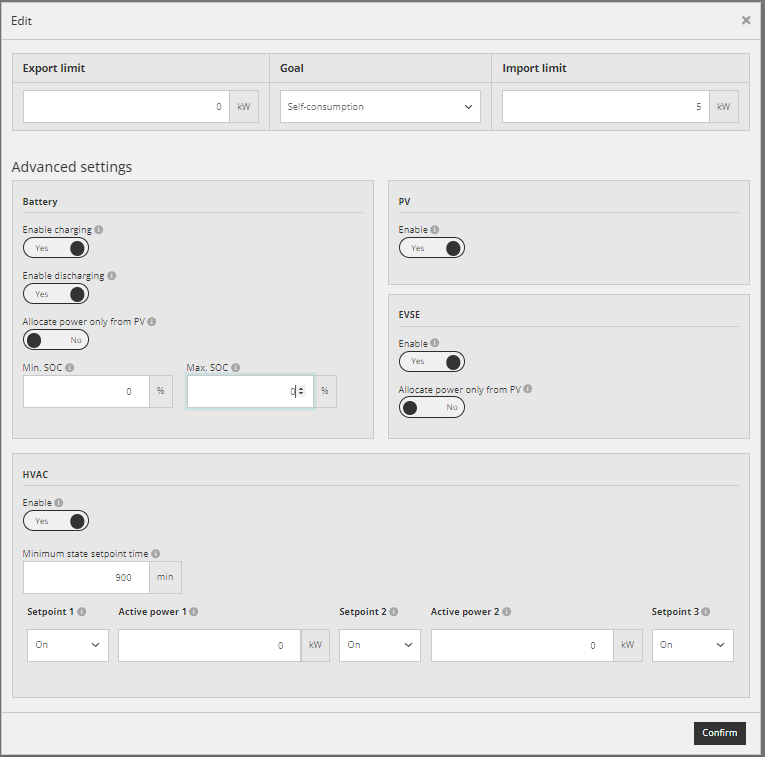This screenshot has height=757, width=765.
Task: Click the Import limit header text
Action: click(534, 68)
